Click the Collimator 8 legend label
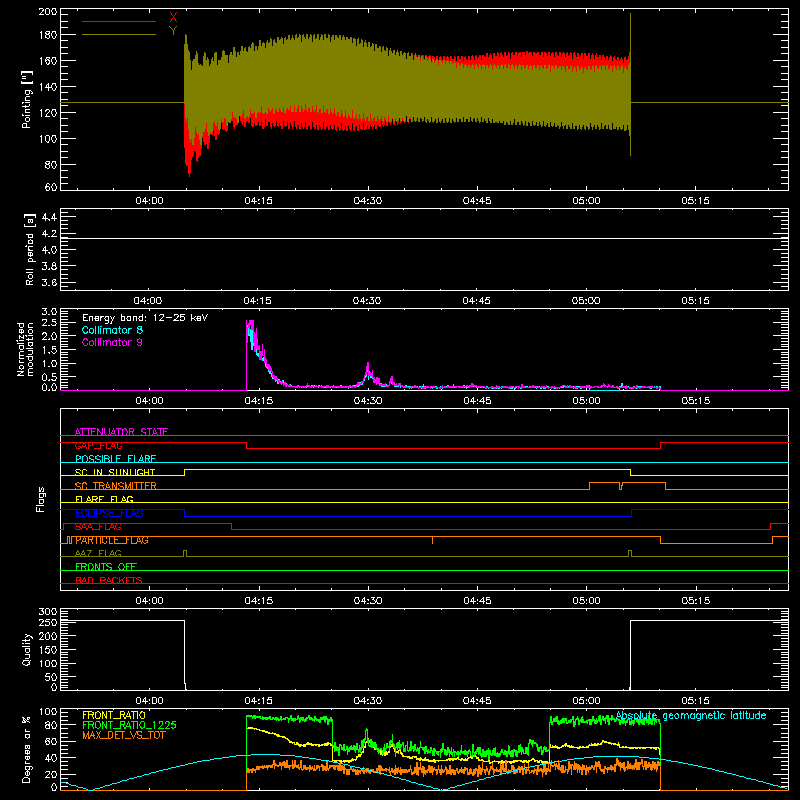Image resolution: width=800 pixels, height=800 pixels. pyautogui.click(x=112, y=330)
